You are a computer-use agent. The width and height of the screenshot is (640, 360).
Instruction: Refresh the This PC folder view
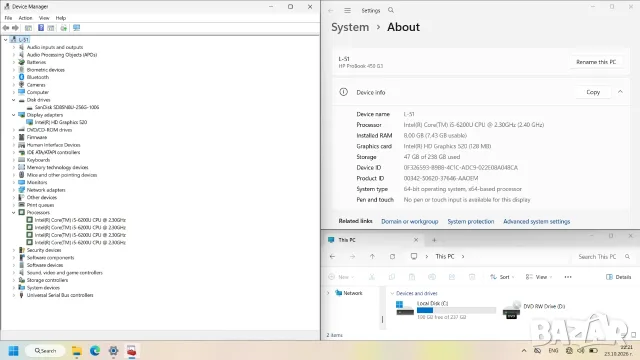[x=392, y=256]
